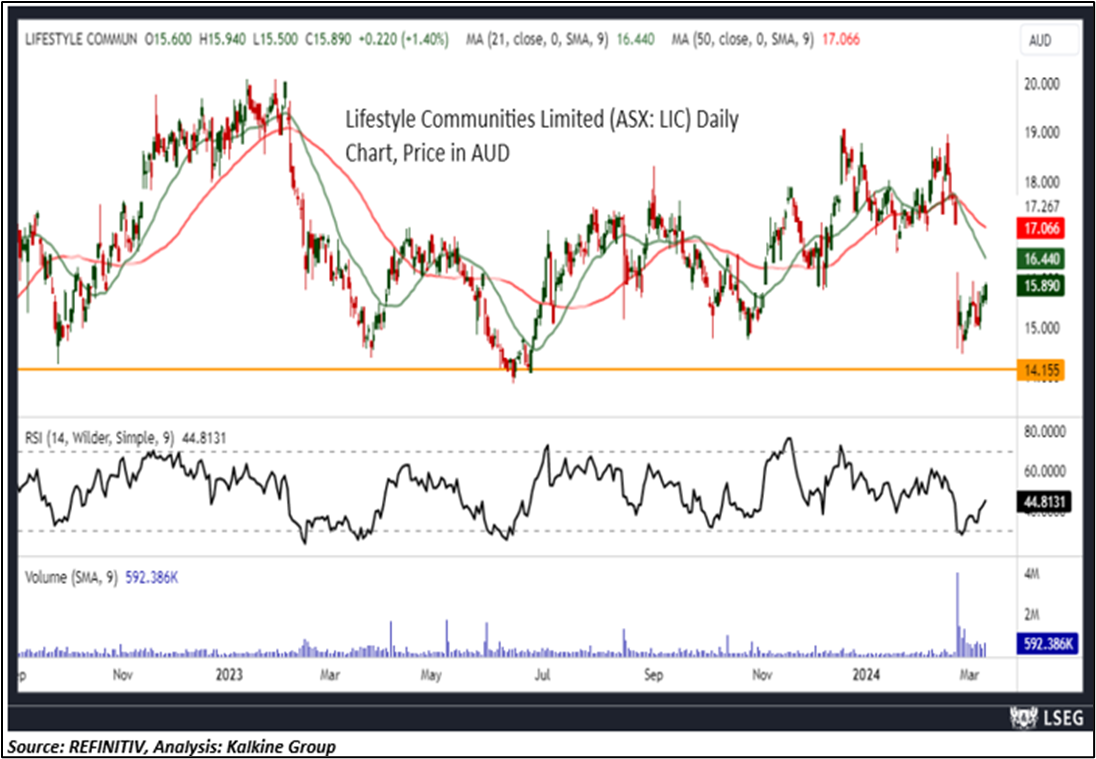Click the 15.890 current price tag
This screenshot has width=1096, height=759.
point(1041,286)
